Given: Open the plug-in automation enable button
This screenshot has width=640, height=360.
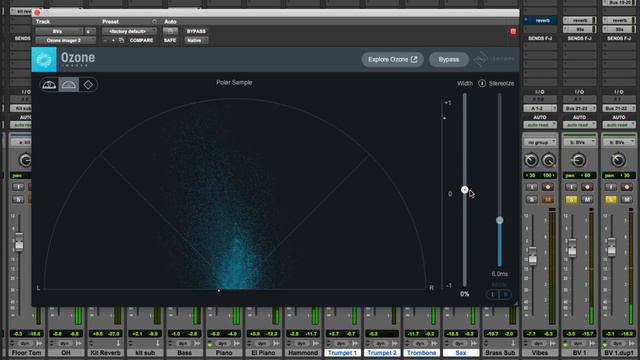Looking at the screenshot, I should point(170,31).
